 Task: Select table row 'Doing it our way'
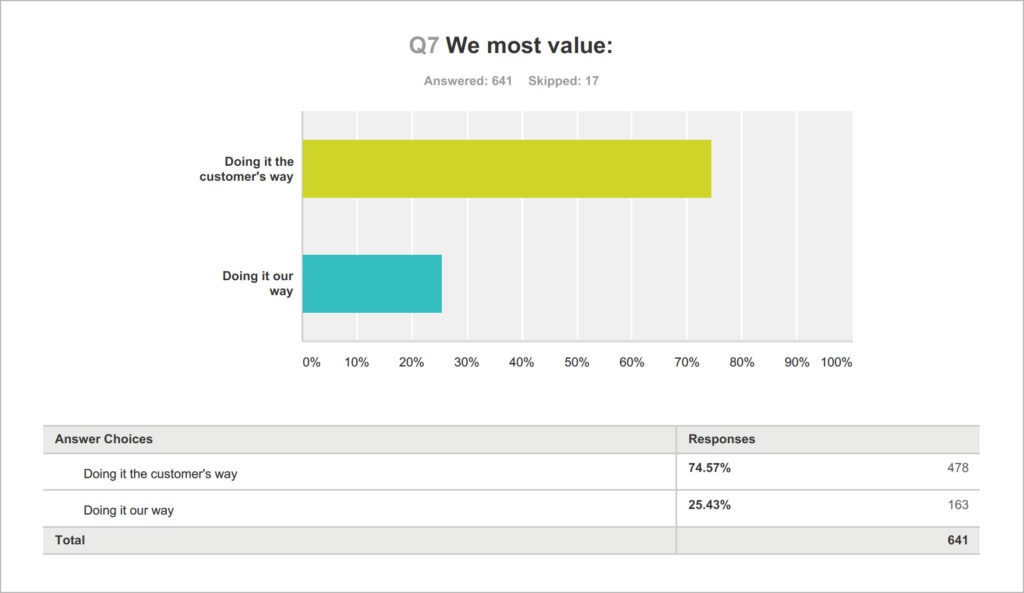pyautogui.click(x=129, y=510)
